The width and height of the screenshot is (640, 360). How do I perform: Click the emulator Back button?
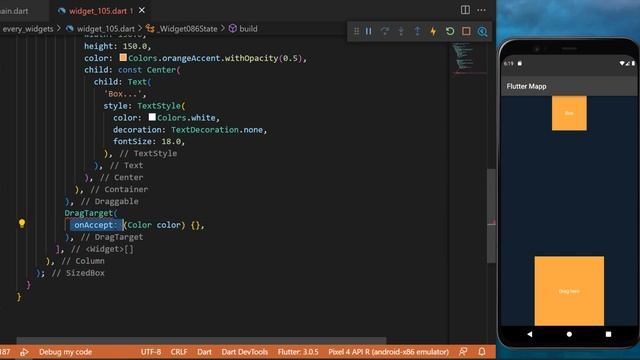coord(530,334)
